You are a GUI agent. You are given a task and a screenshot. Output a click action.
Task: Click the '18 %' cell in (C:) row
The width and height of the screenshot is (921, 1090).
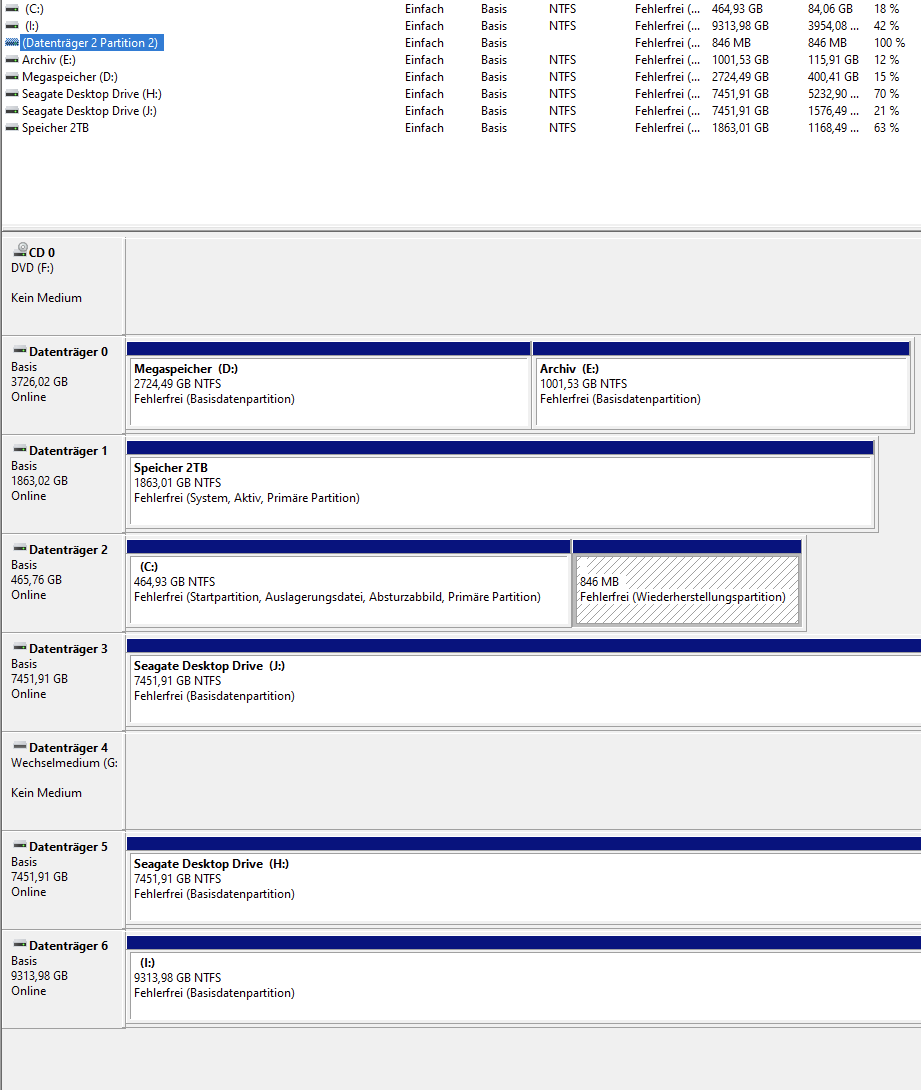tap(886, 9)
